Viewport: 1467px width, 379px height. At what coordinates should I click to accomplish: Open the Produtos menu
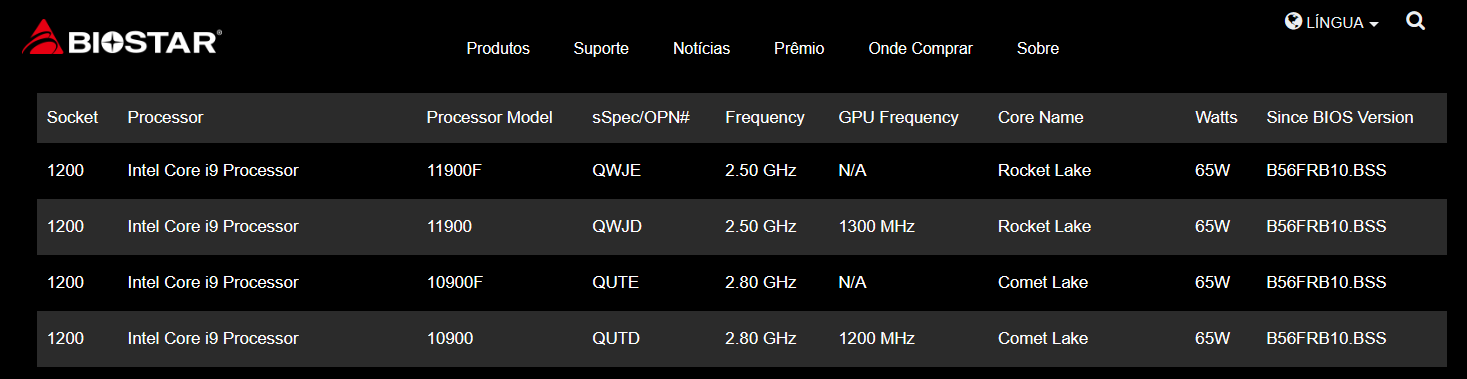[x=498, y=48]
